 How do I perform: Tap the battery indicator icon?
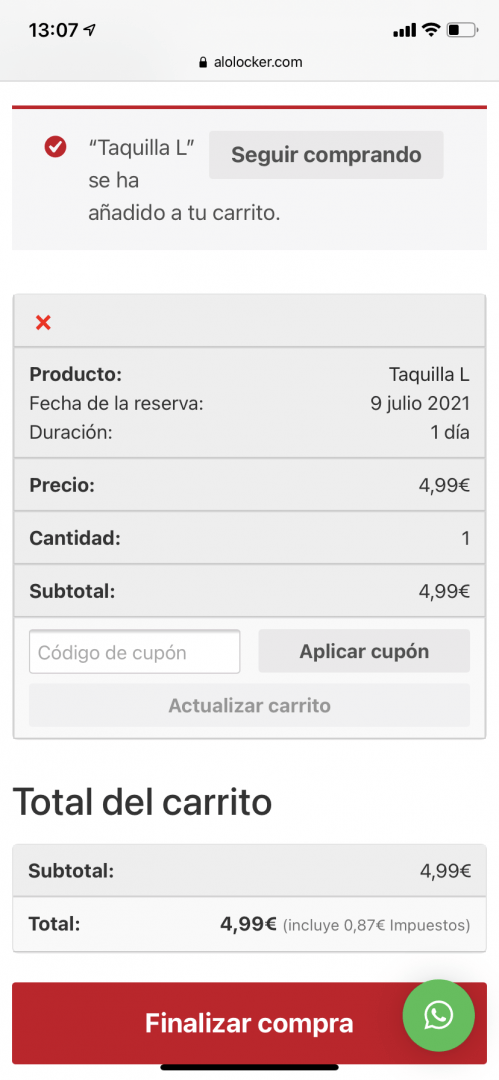pyautogui.click(x=462, y=30)
